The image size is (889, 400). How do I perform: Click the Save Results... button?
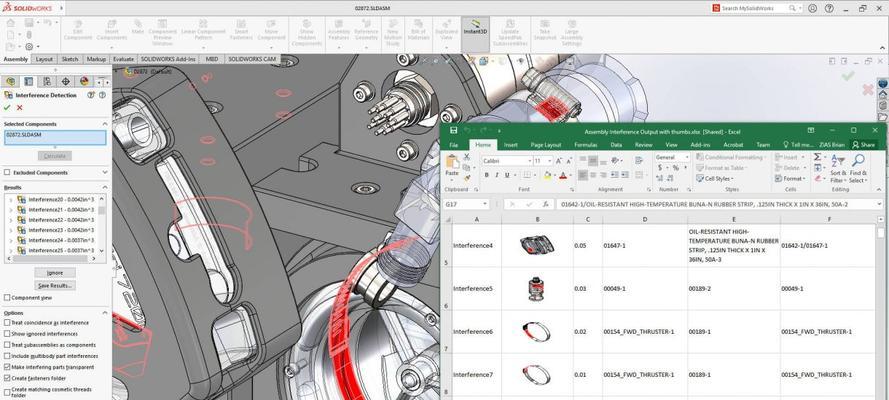coord(55,285)
